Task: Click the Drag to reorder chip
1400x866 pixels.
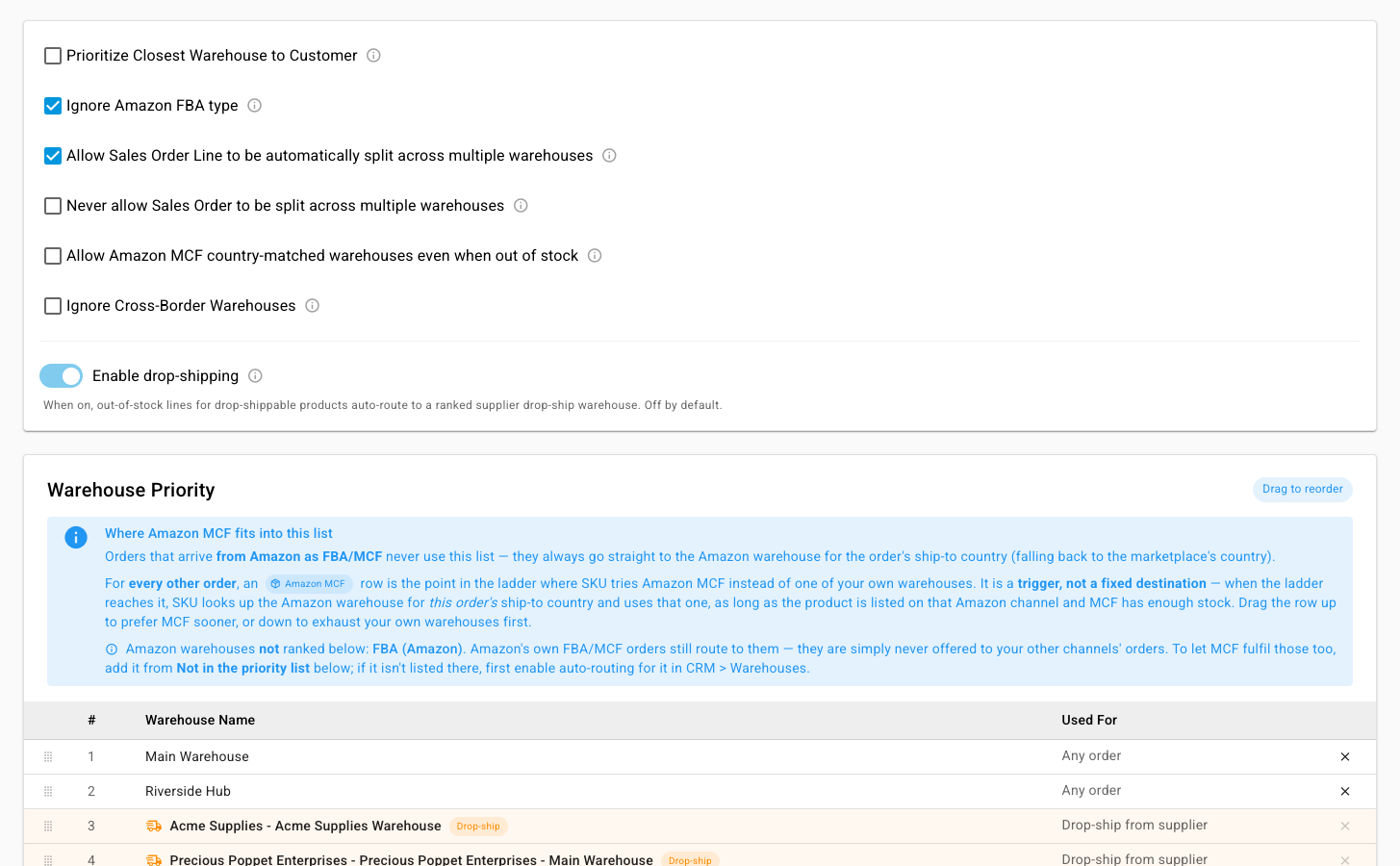Action: [1302, 490]
